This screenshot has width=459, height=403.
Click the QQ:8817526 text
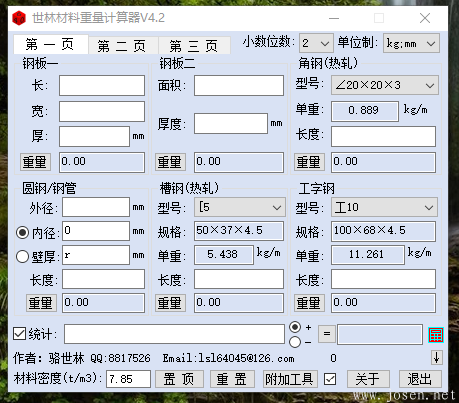click(120, 359)
